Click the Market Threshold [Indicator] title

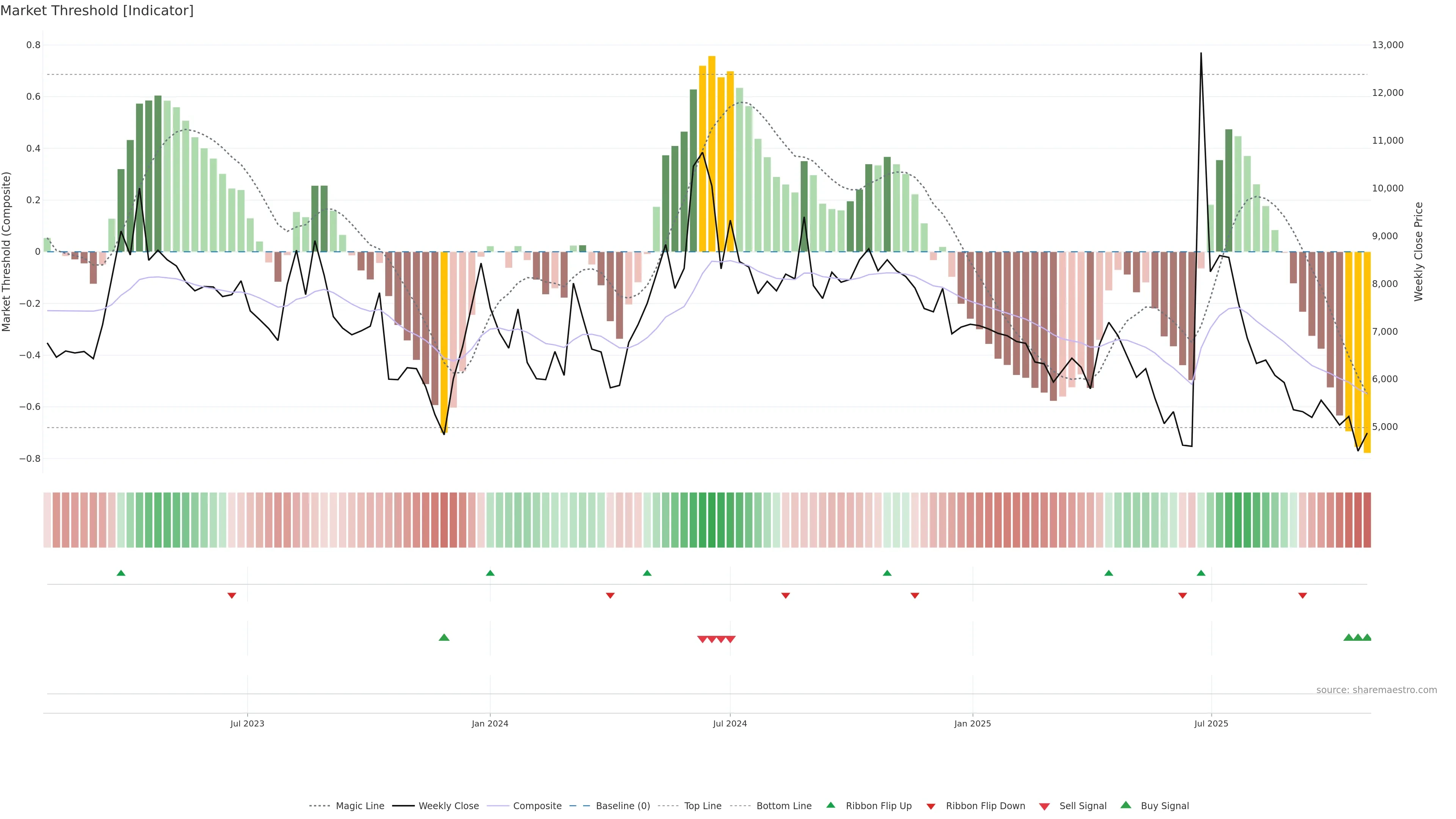[97, 11]
